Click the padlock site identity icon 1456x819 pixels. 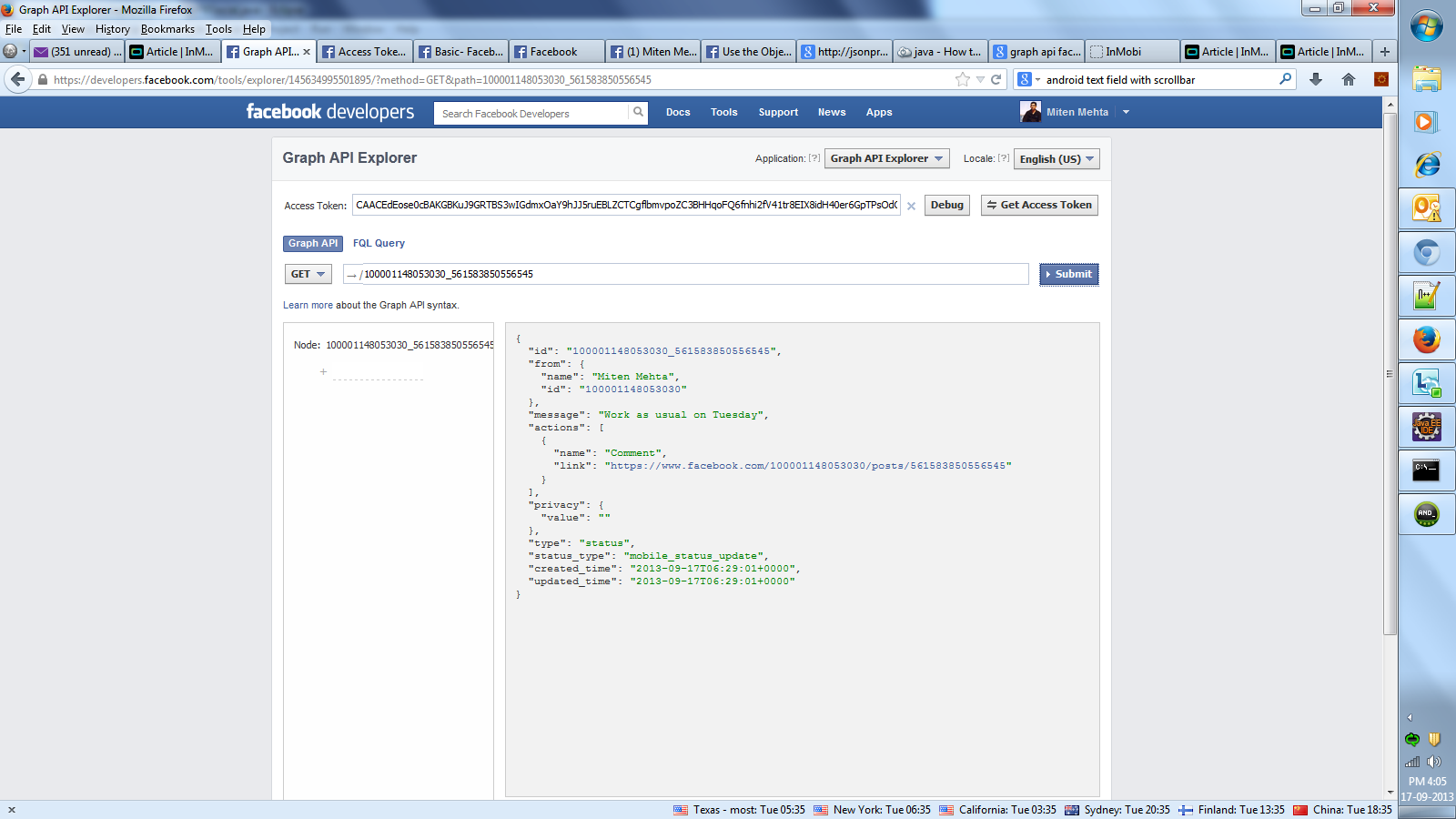(43, 80)
